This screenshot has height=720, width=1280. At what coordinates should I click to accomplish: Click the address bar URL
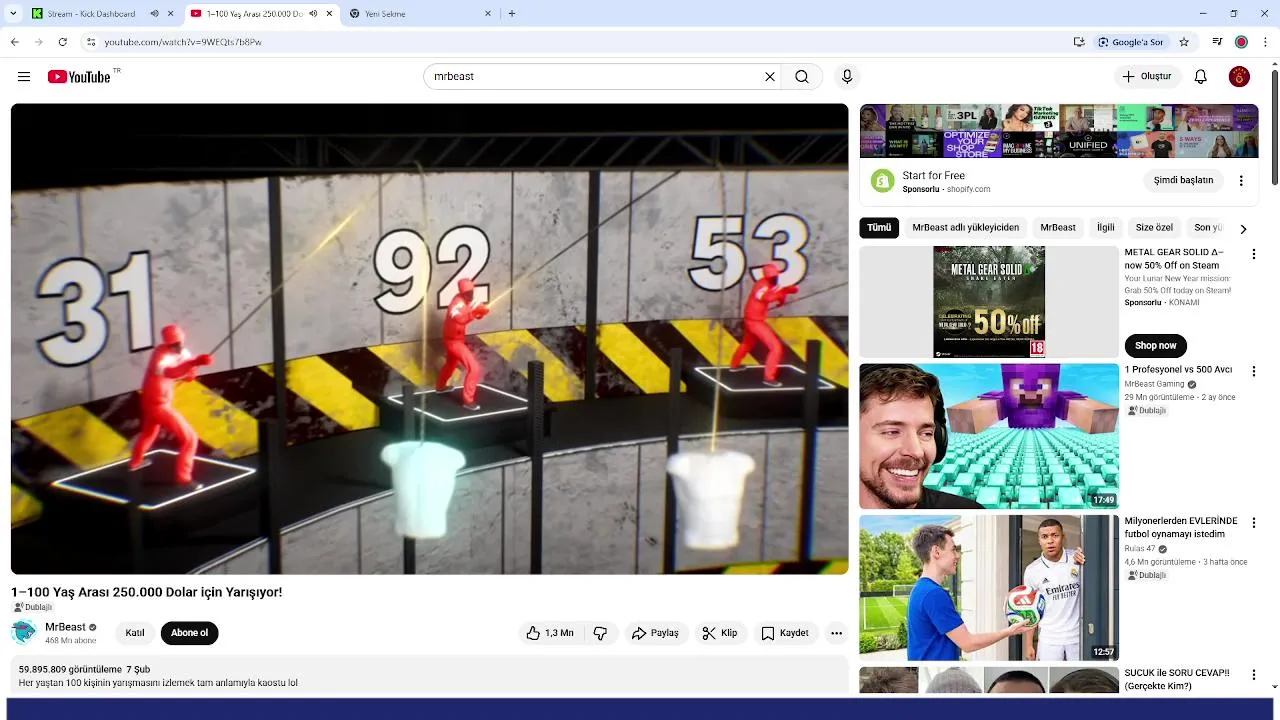(183, 42)
